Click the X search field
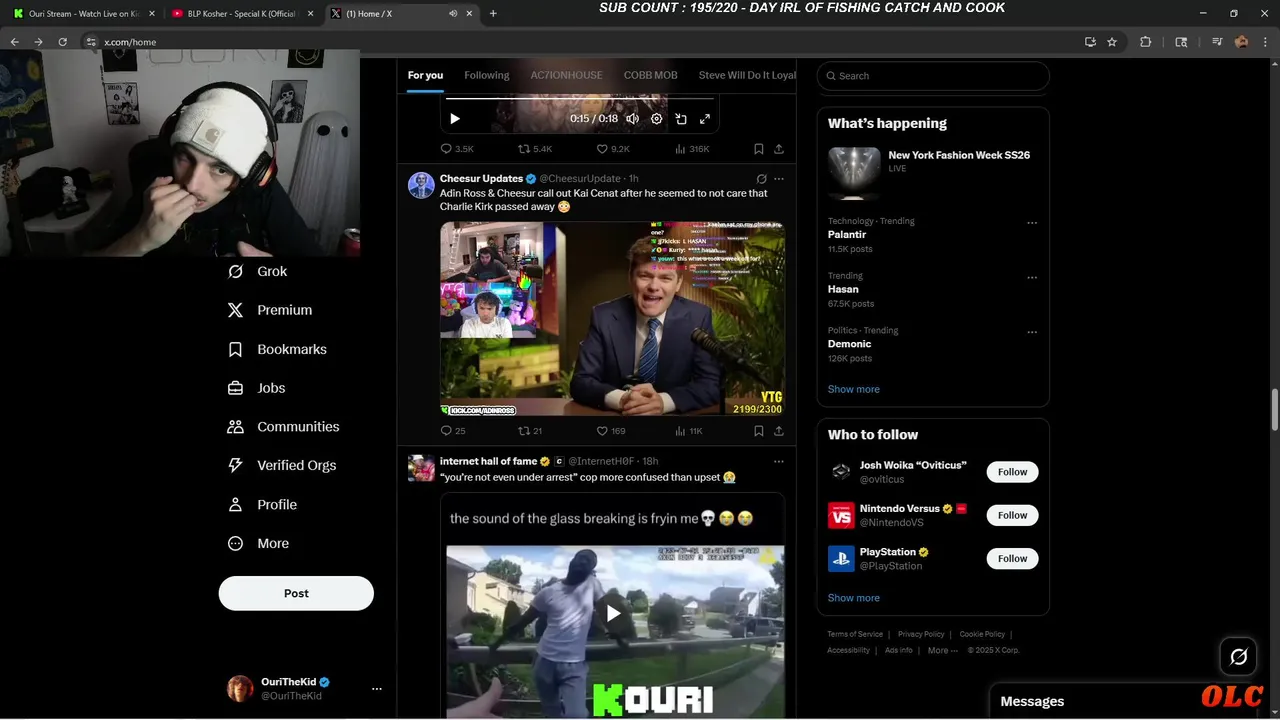 pyautogui.click(x=933, y=76)
